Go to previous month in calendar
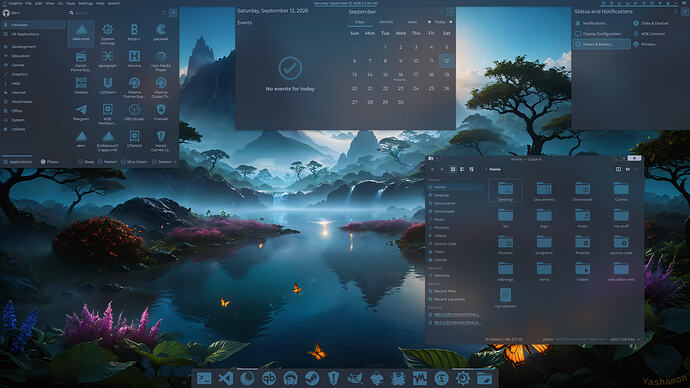Screen dimensions: 690x388 tap(429, 22)
